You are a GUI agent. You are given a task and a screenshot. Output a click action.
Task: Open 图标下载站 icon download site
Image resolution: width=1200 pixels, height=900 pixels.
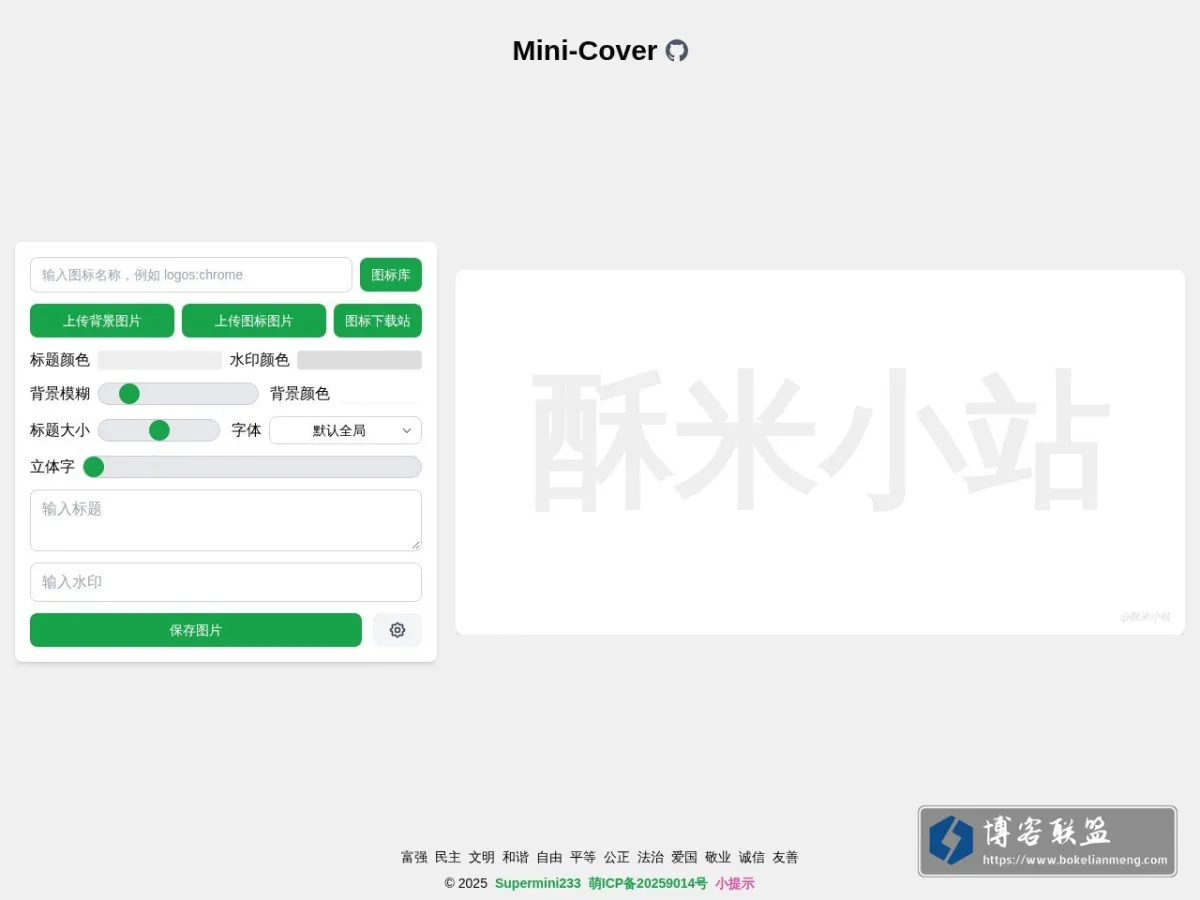point(378,321)
